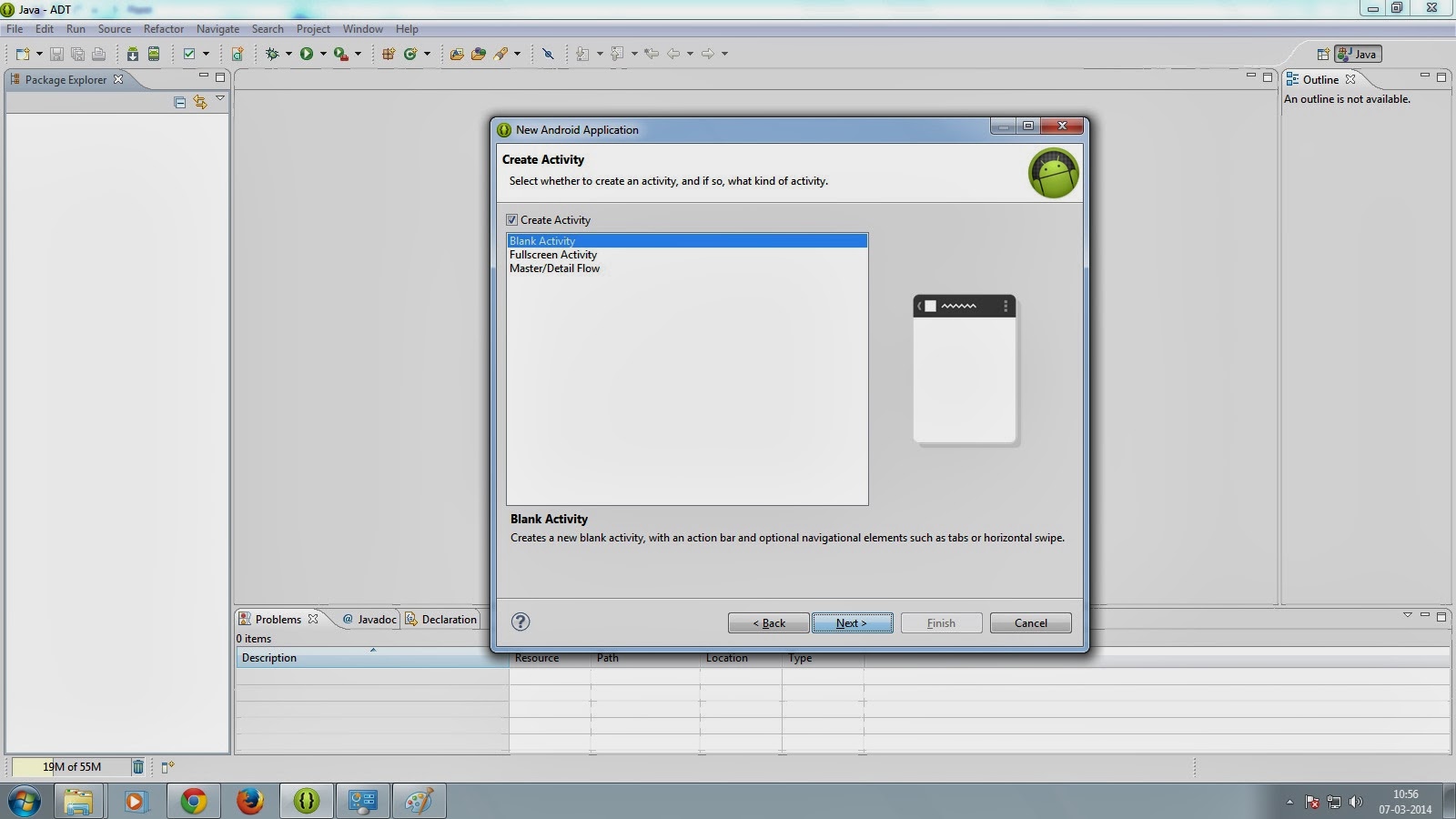Click the Print icon in the toolbar

point(98,54)
